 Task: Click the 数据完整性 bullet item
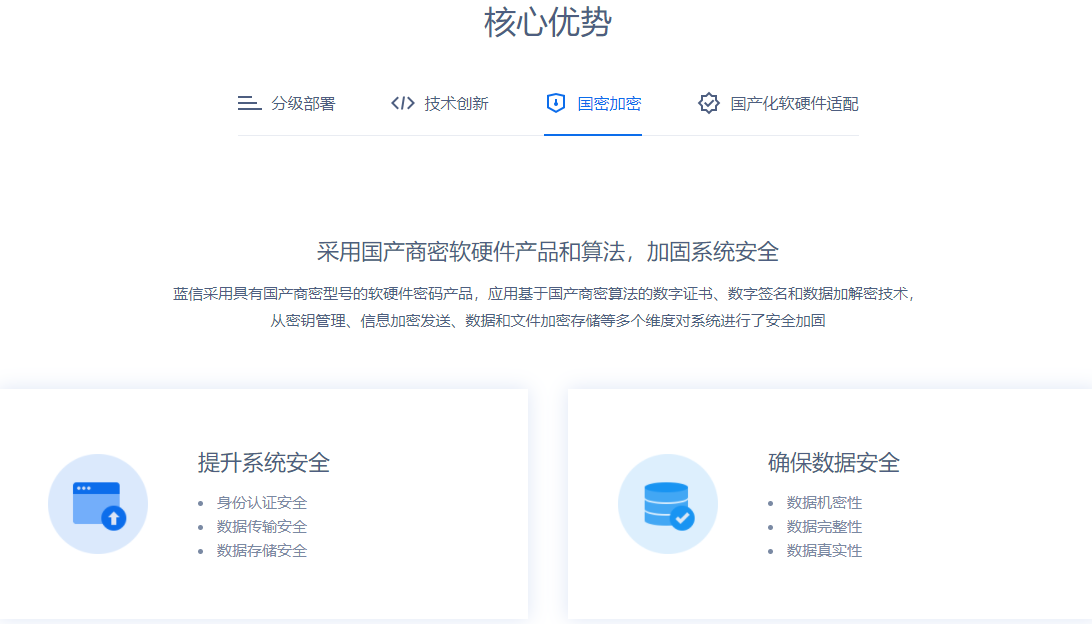824,527
